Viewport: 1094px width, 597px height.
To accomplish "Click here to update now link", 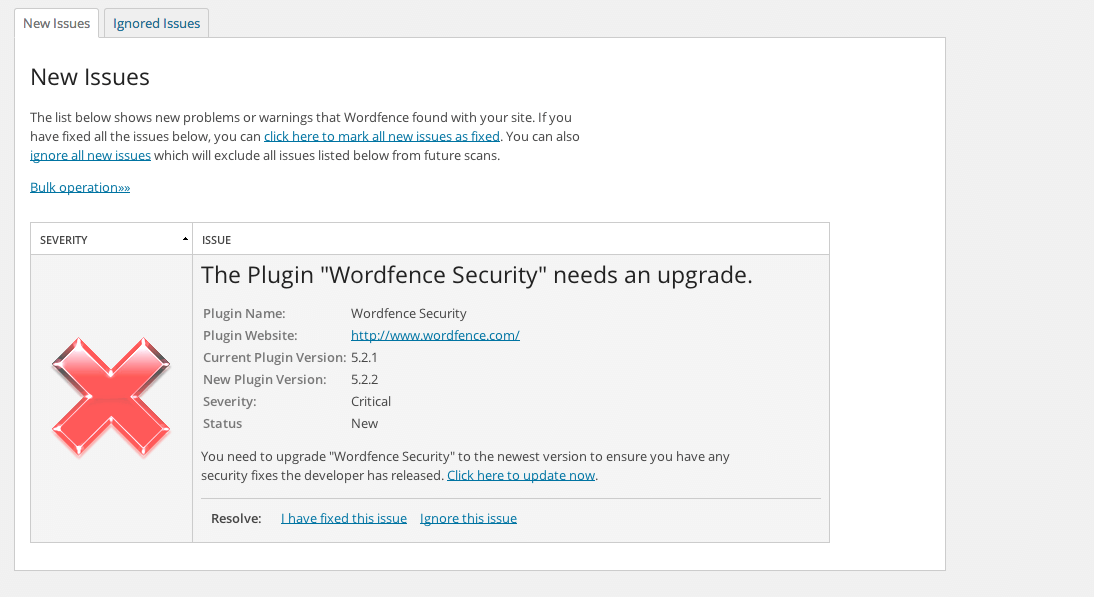I will (520, 476).
